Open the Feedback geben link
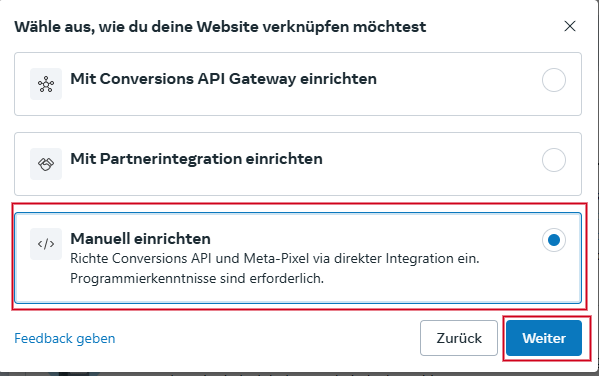The image size is (599, 376). (65, 339)
